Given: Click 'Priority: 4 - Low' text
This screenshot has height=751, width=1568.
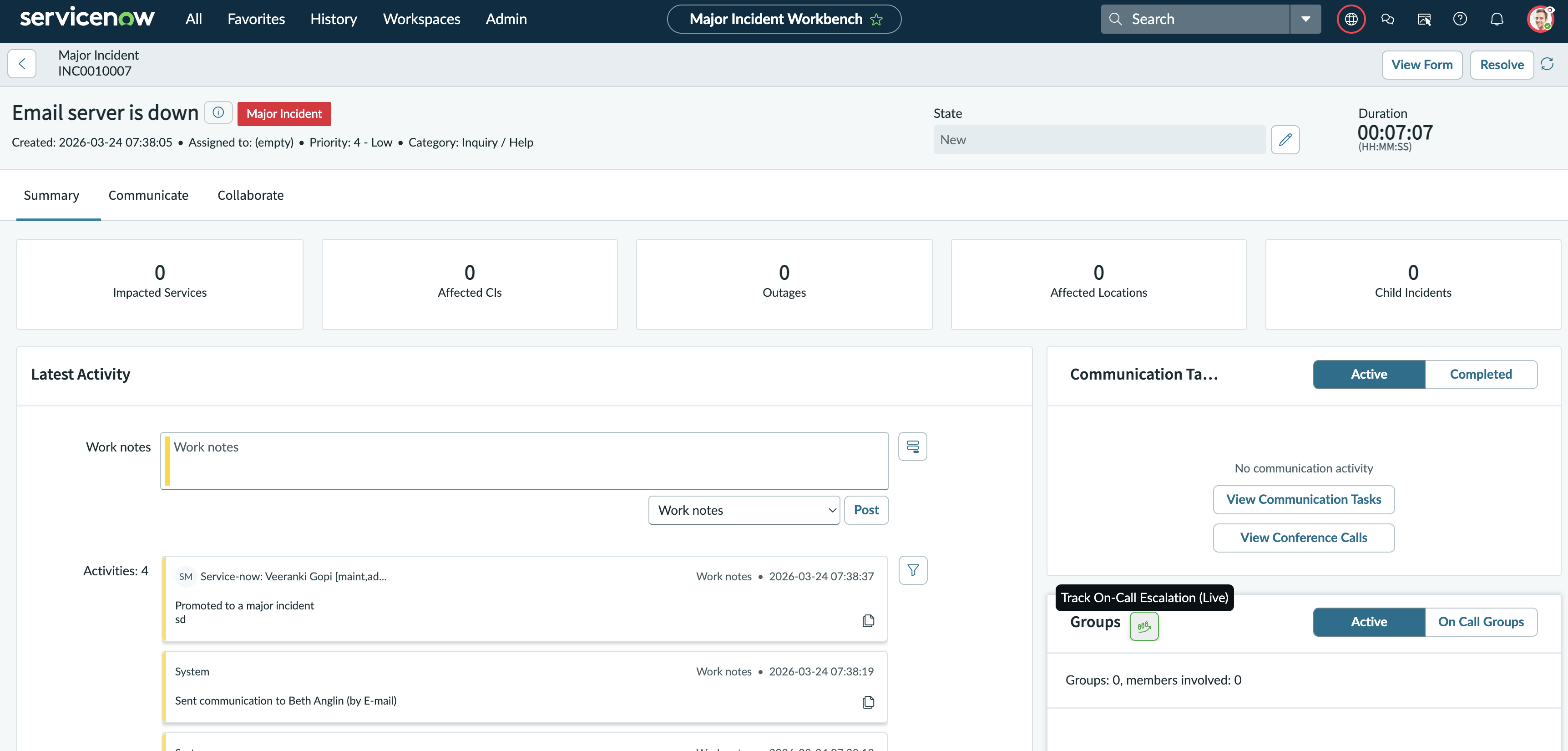Looking at the screenshot, I should (351, 142).
